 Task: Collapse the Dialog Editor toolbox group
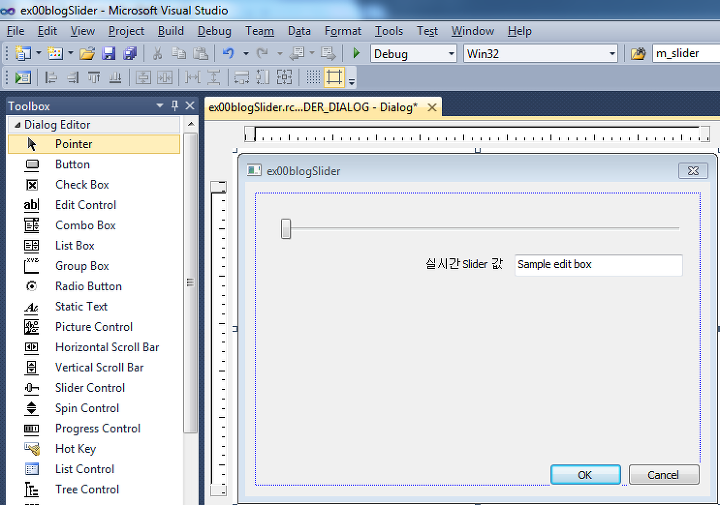click(17, 125)
